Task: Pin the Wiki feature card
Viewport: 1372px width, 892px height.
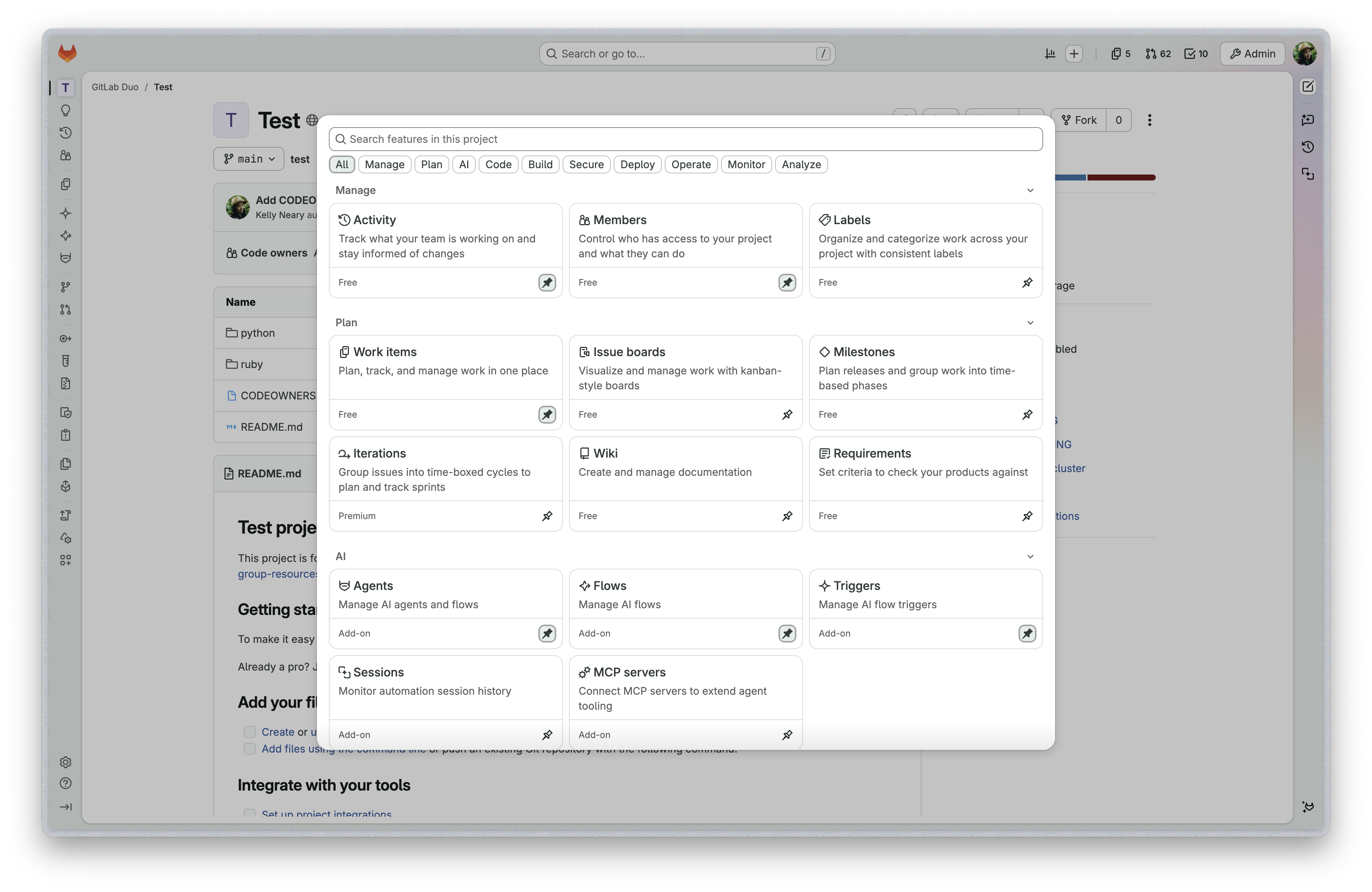Action: point(787,516)
